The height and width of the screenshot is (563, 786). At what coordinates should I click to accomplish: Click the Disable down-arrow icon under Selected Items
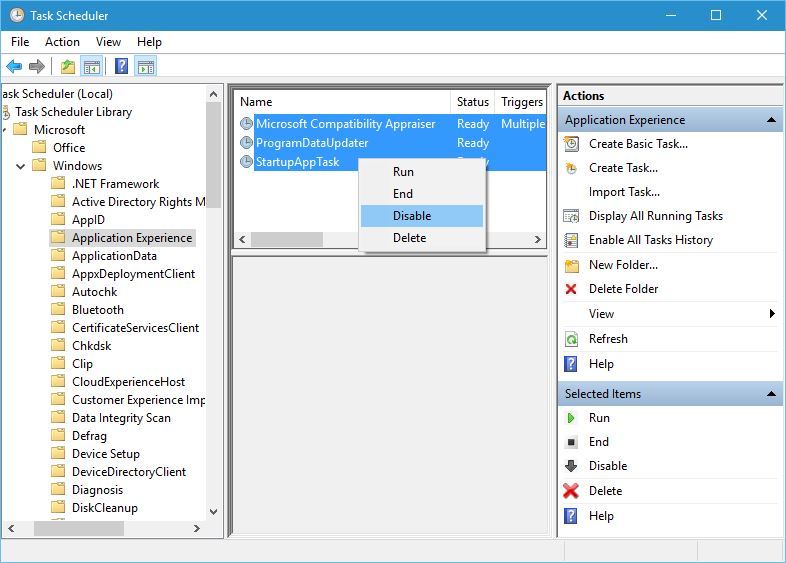571,466
